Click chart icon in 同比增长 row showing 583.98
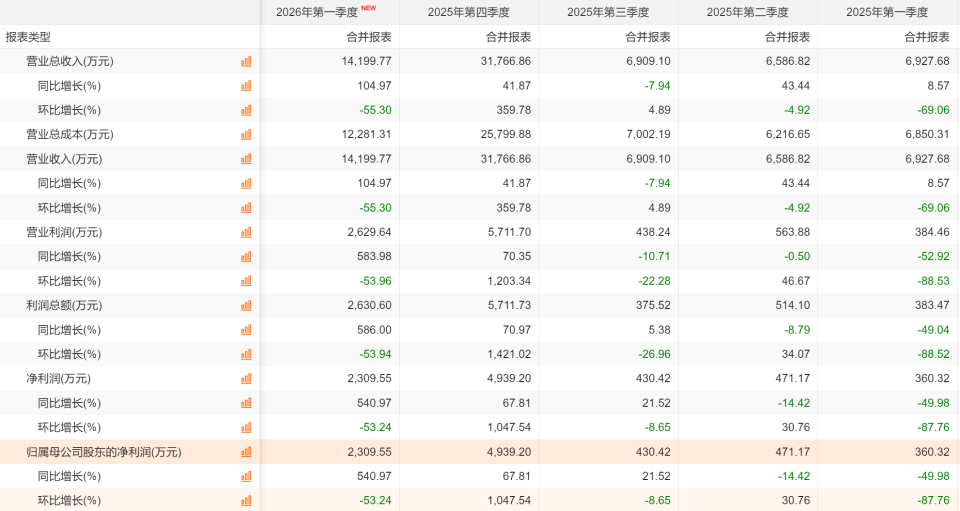960x511 pixels. coord(246,256)
